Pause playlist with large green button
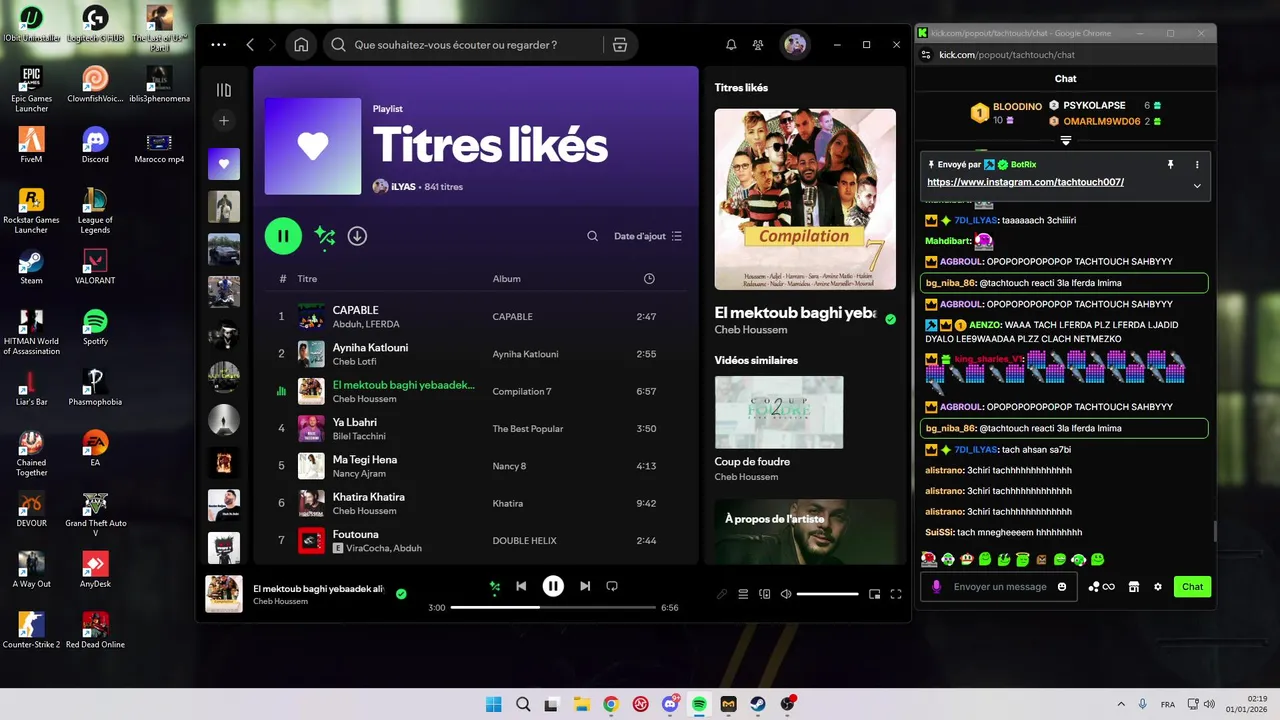 pyautogui.click(x=283, y=236)
